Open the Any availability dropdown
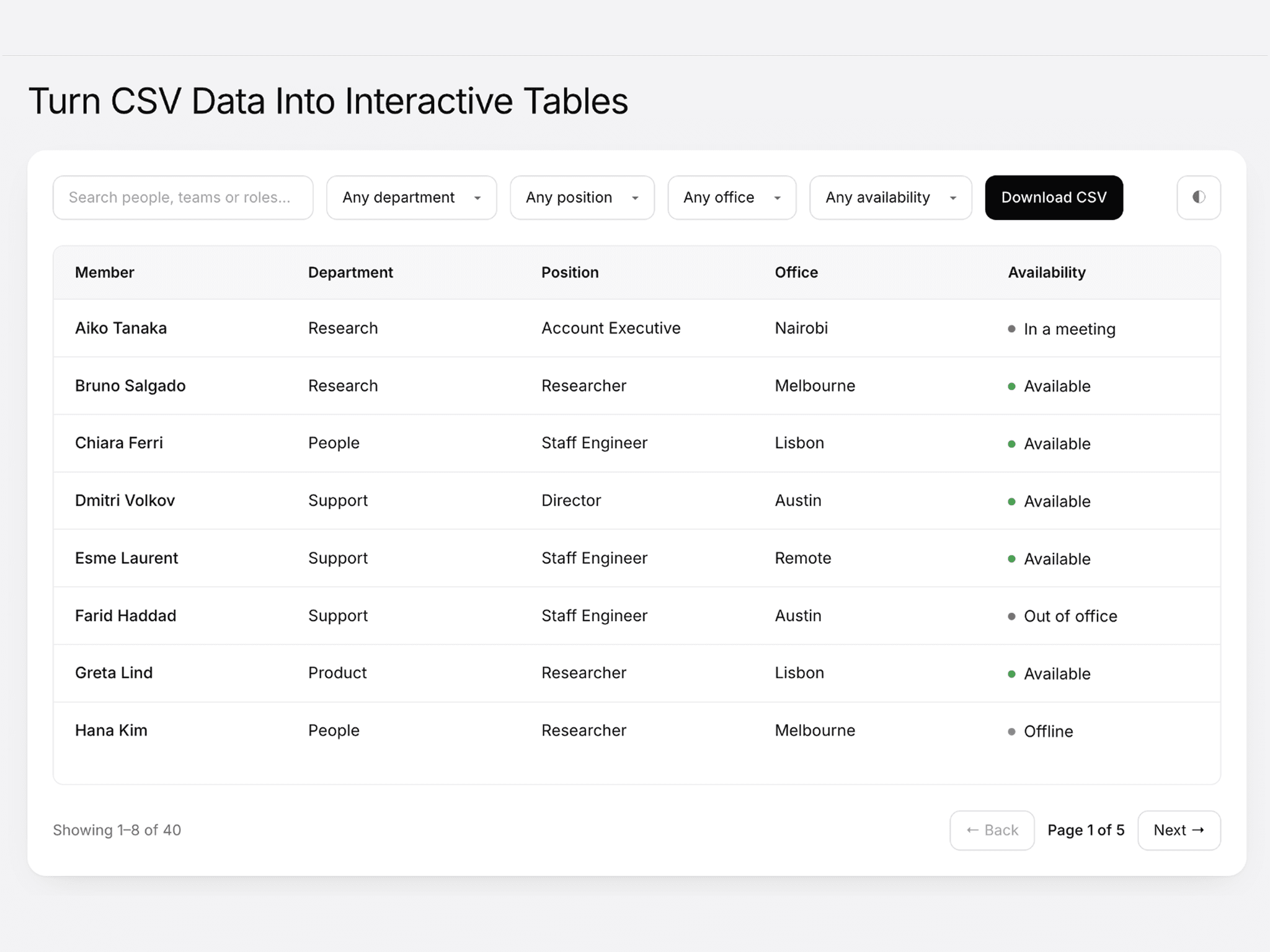 [890, 197]
